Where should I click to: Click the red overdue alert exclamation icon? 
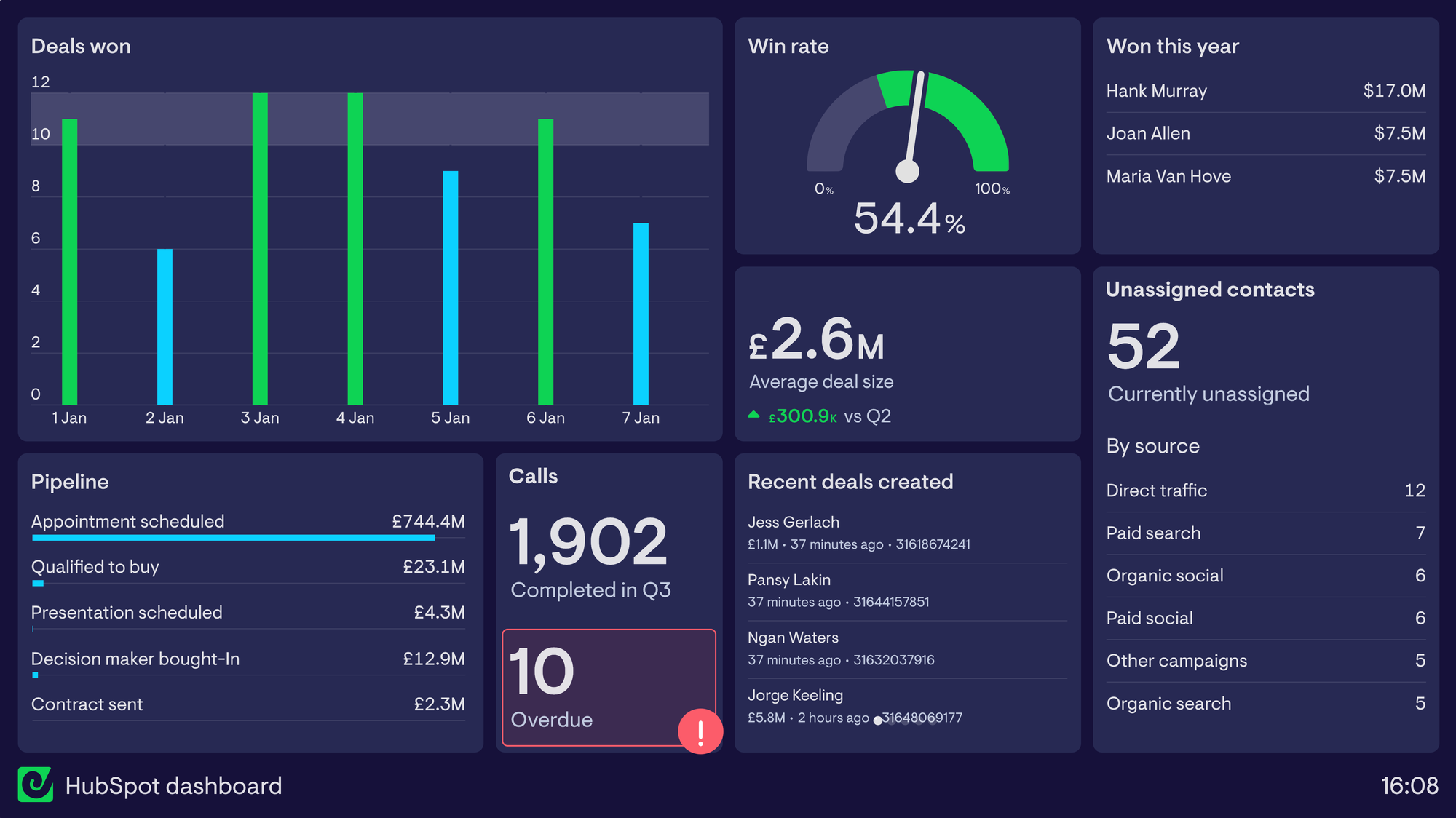click(700, 731)
